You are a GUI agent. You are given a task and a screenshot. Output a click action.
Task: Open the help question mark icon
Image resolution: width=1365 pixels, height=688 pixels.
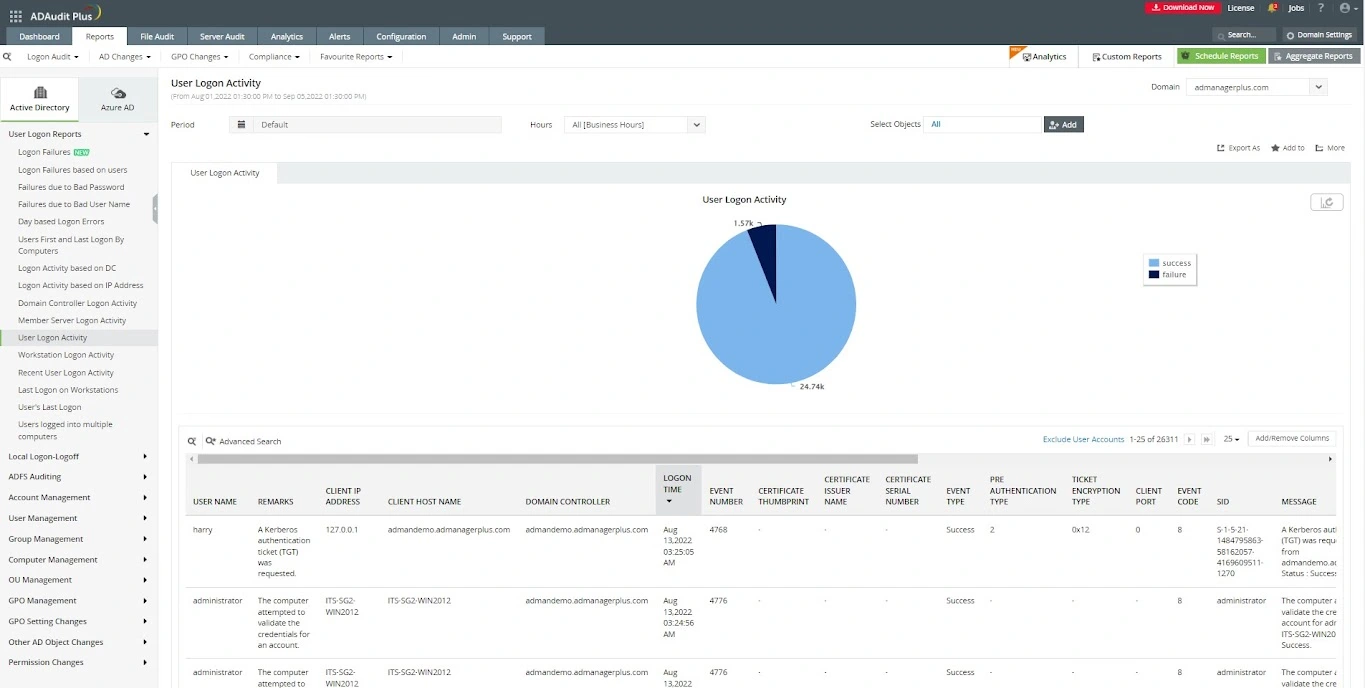1321,8
